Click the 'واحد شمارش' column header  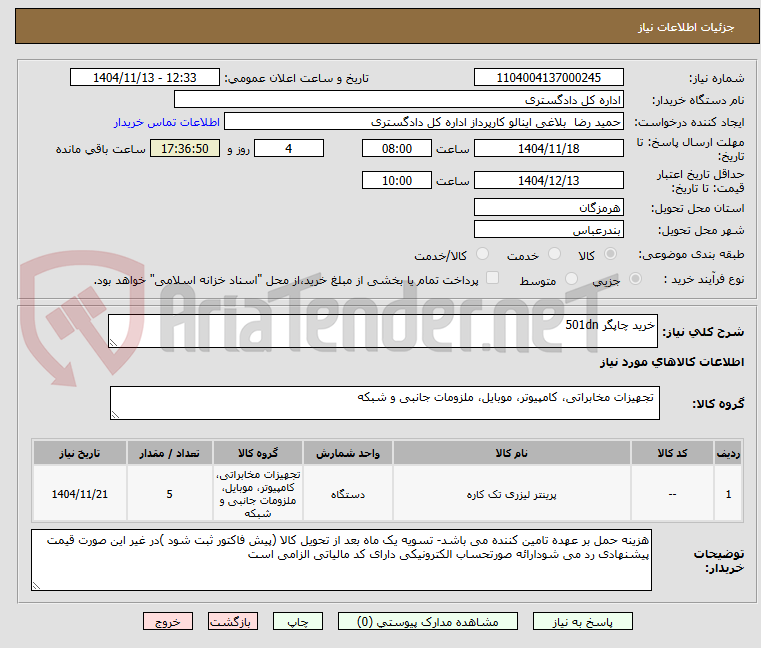(347, 453)
